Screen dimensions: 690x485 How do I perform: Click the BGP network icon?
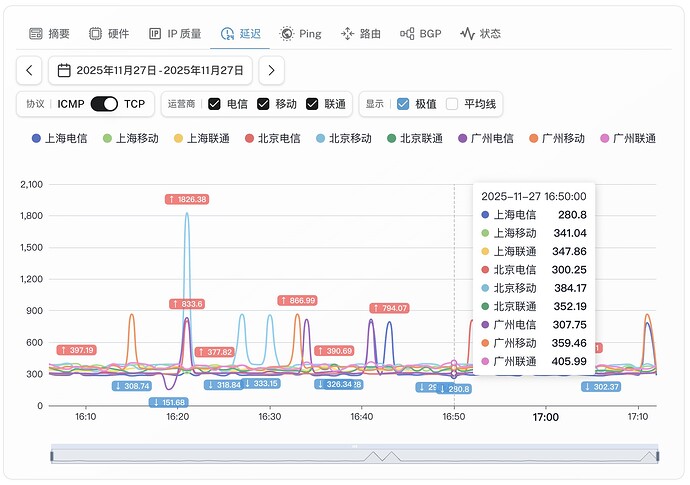point(407,34)
